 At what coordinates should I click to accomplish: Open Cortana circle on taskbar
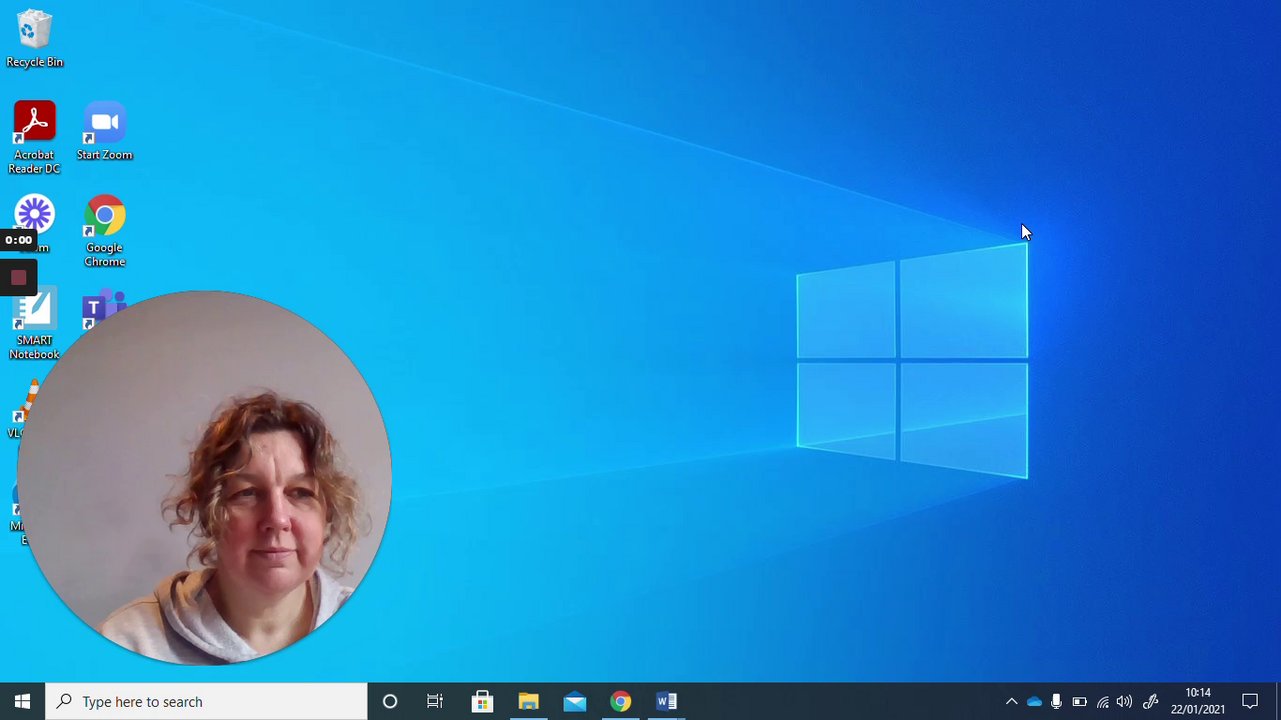[390, 701]
